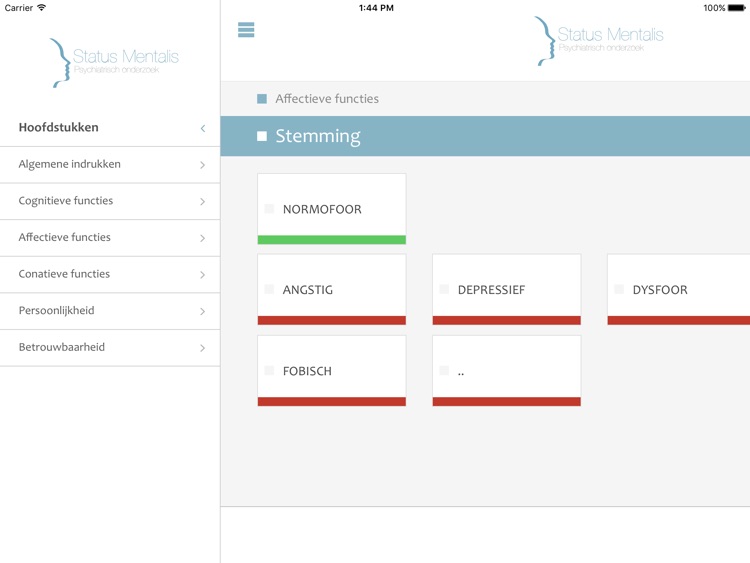Click the Status Mentalis logo in header
This screenshot has width=750, height=563.
(x=598, y=41)
